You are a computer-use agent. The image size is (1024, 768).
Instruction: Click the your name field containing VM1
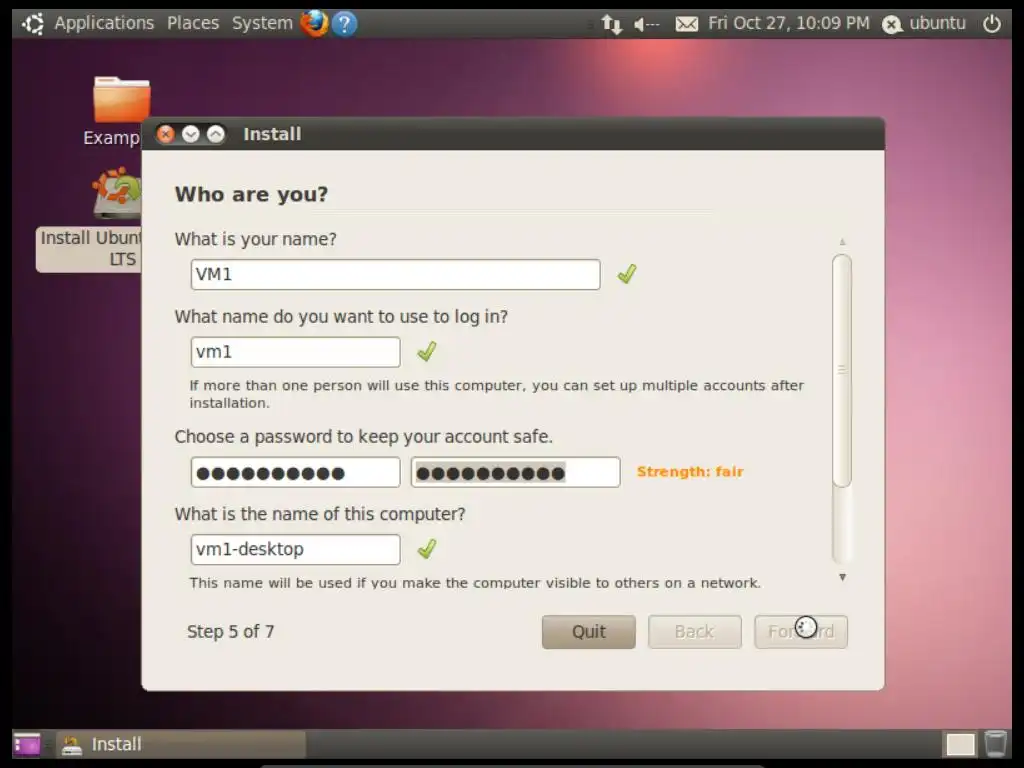tap(395, 274)
